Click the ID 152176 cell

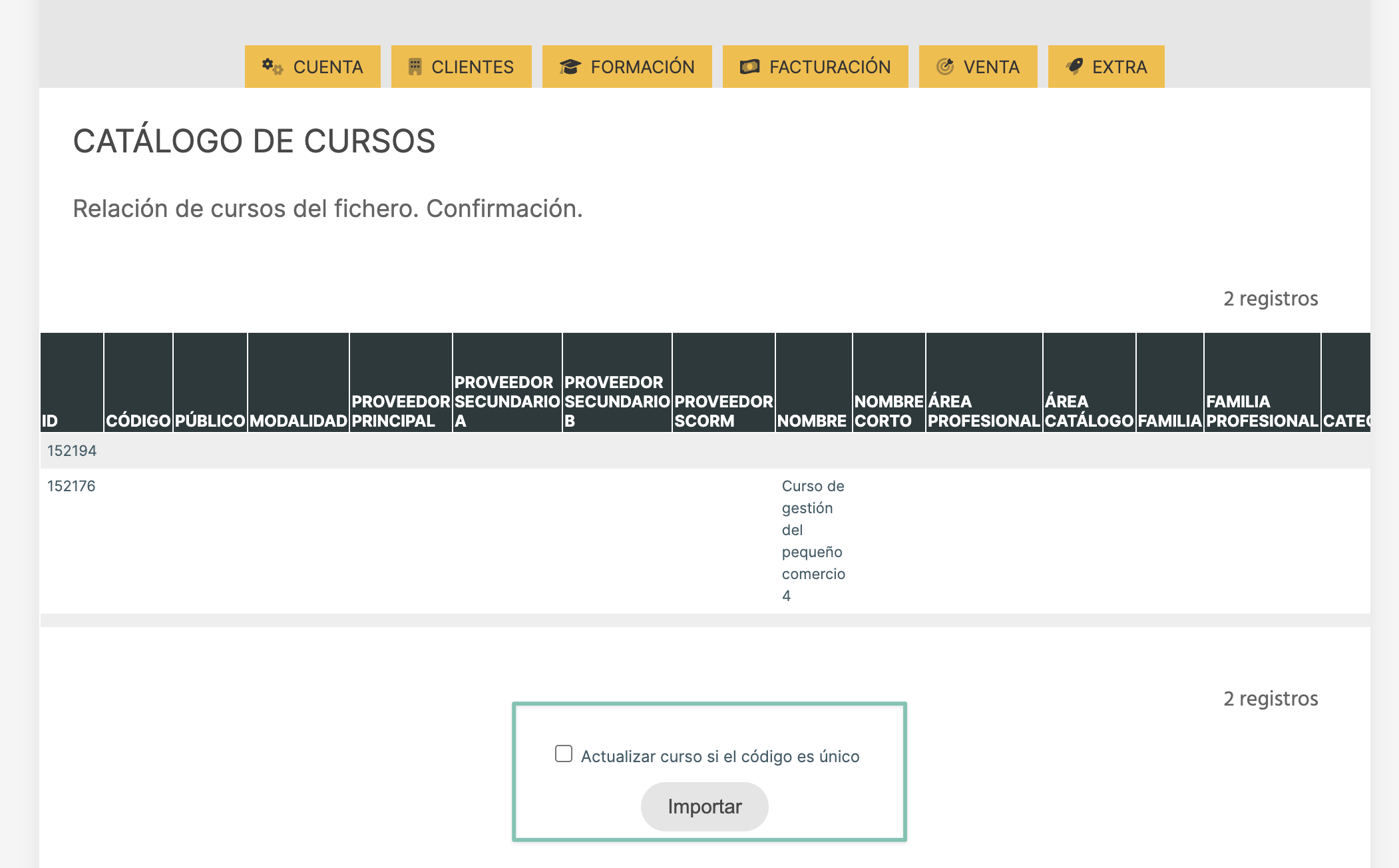[71, 486]
